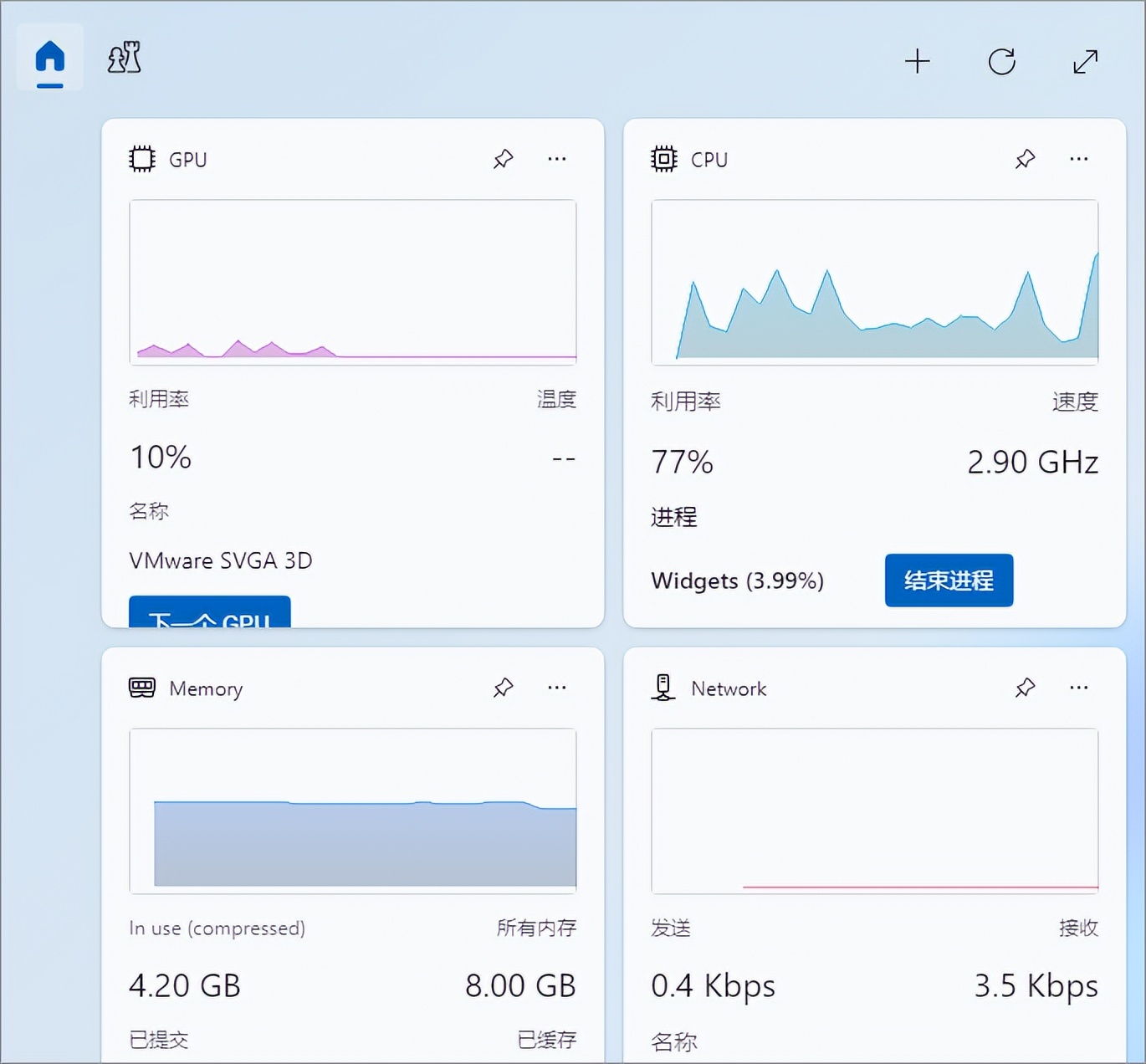Click the 下一个GPU button on the GPU widget
Image resolution: width=1146 pixels, height=1064 pixels.
[209, 617]
